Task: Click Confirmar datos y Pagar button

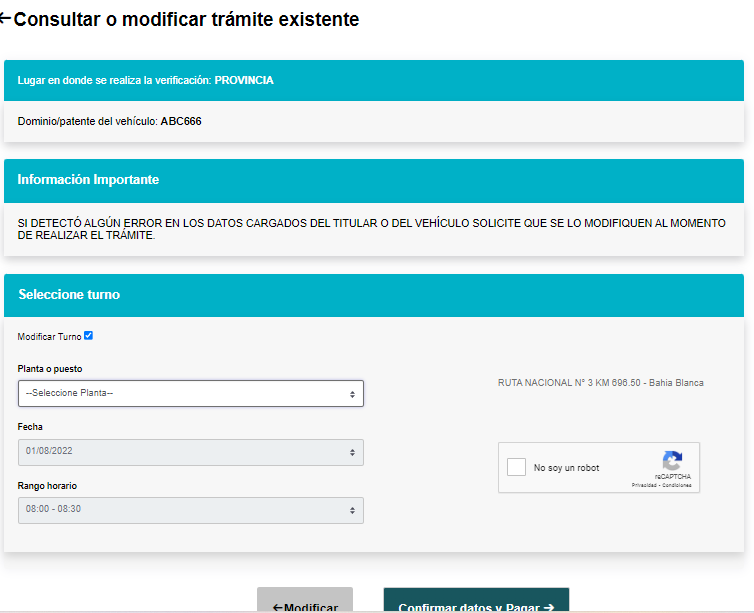Action: tap(477, 600)
